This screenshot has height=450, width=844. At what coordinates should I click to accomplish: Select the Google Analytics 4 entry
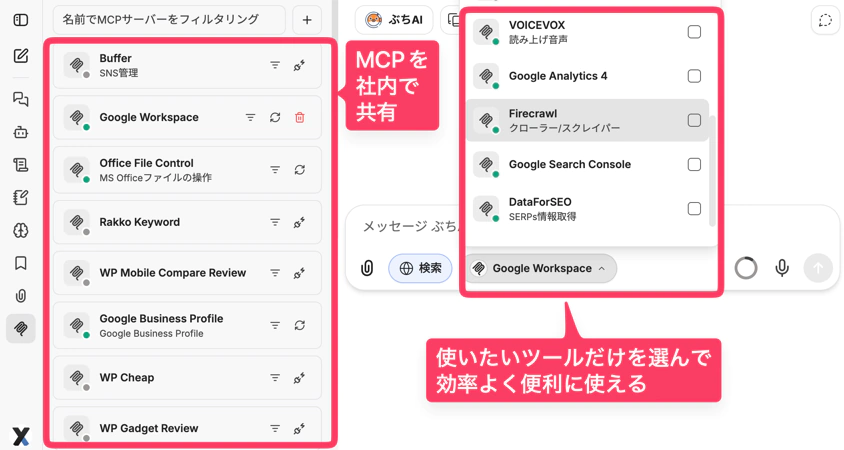click(x=587, y=76)
